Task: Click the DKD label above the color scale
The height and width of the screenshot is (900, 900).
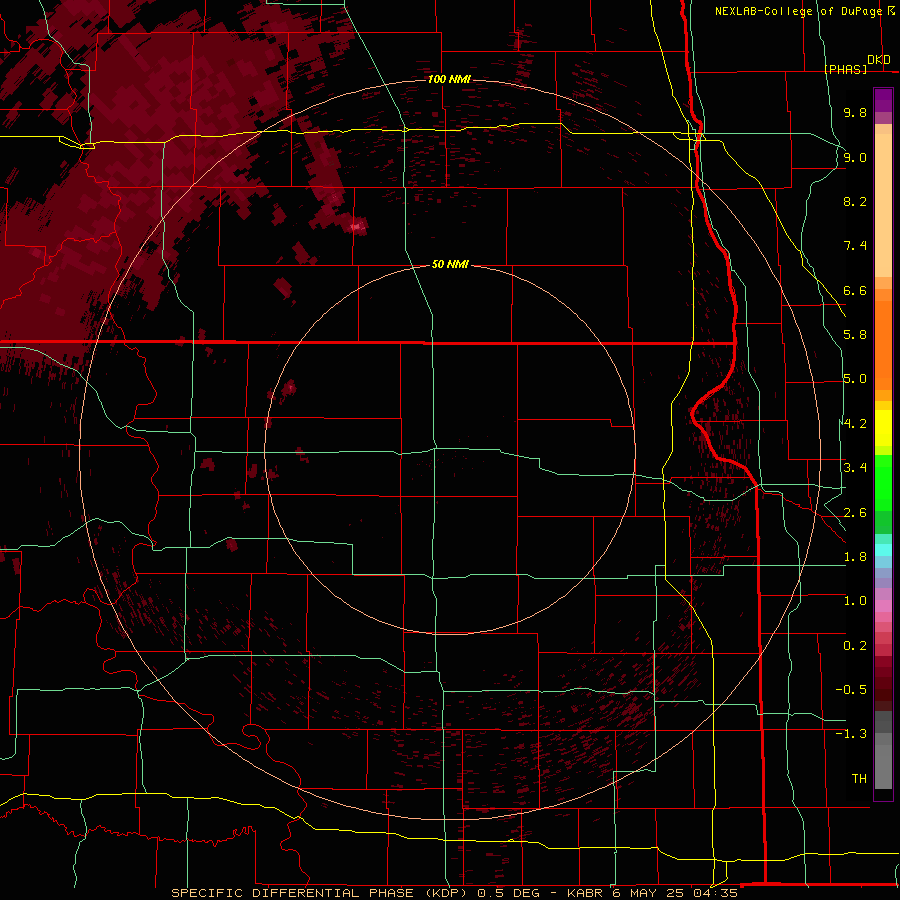Action: point(879,60)
